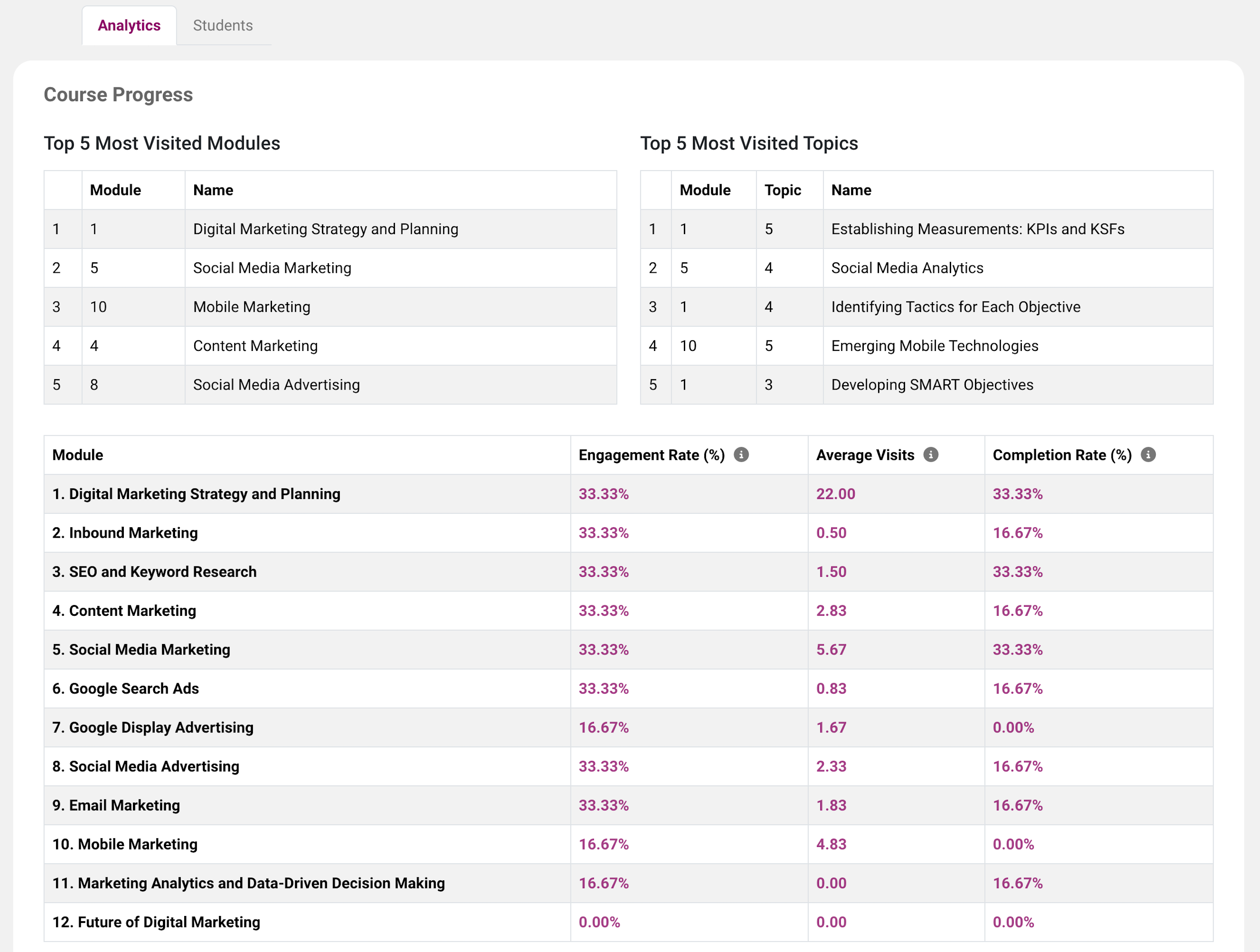Click the Mobile Marketing top modules entry
The image size is (1260, 952).
[x=251, y=307]
